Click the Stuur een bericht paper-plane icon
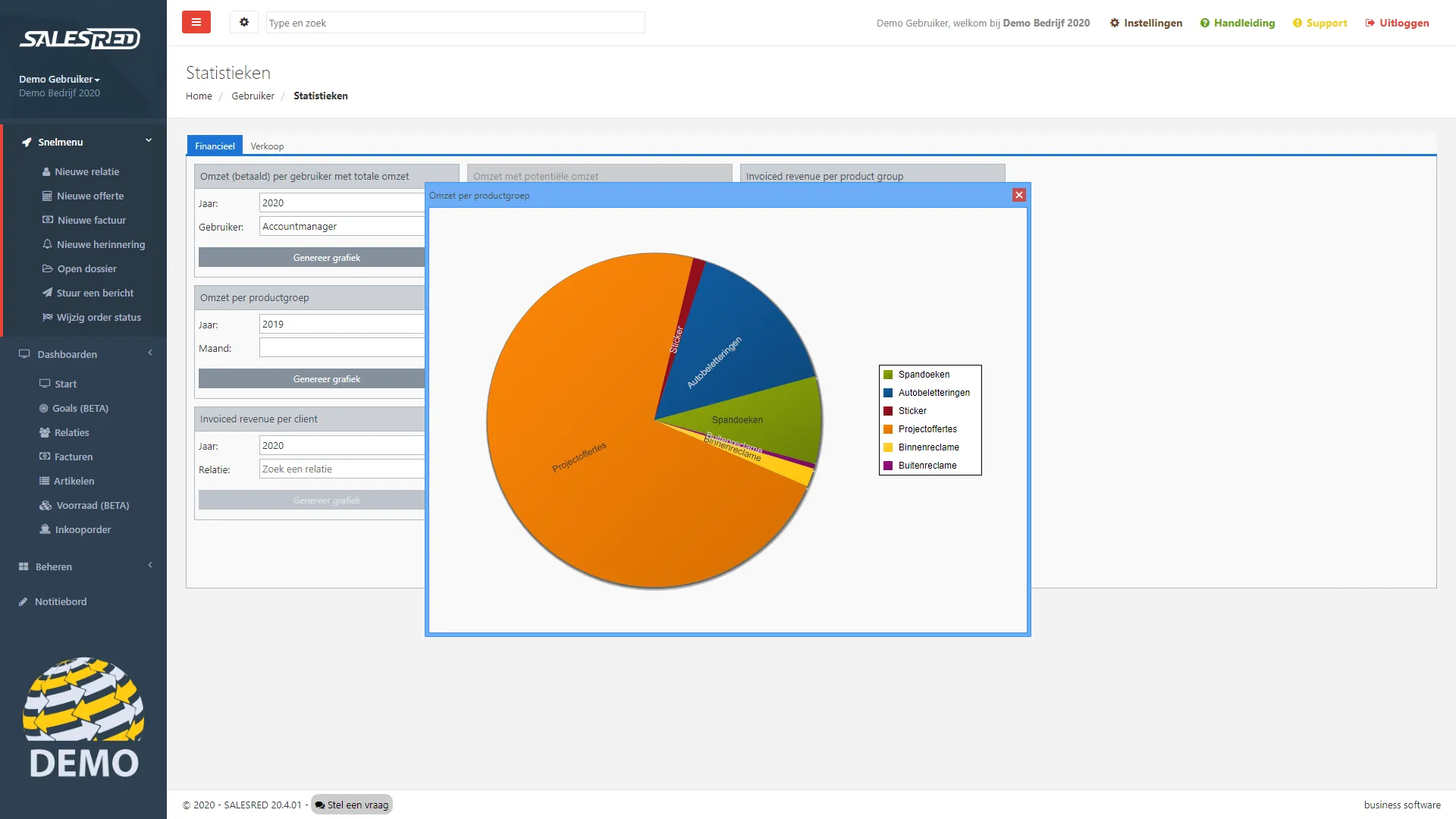The image size is (1456, 819). (x=47, y=293)
